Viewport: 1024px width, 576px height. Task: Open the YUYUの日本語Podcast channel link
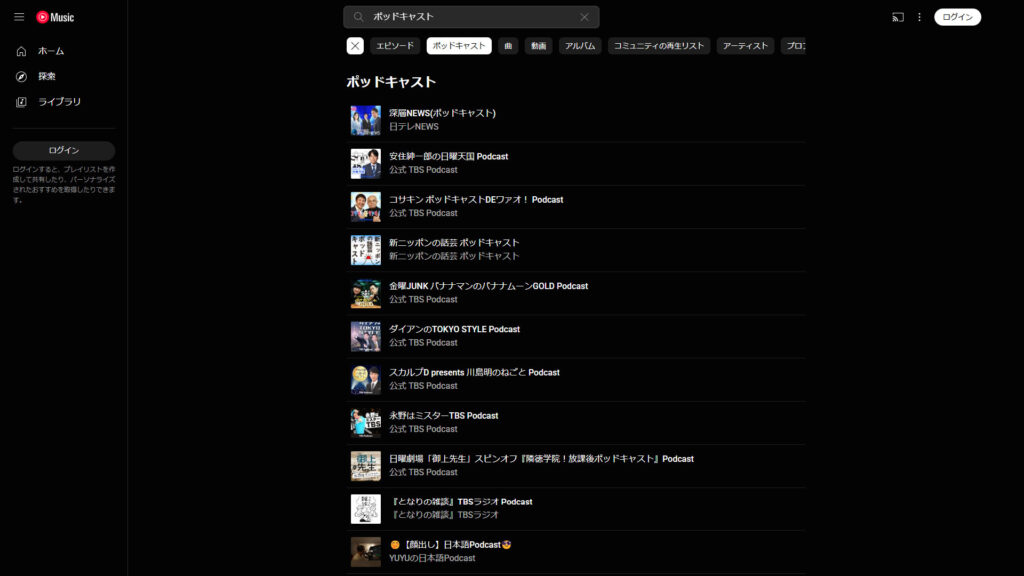click(x=432, y=558)
